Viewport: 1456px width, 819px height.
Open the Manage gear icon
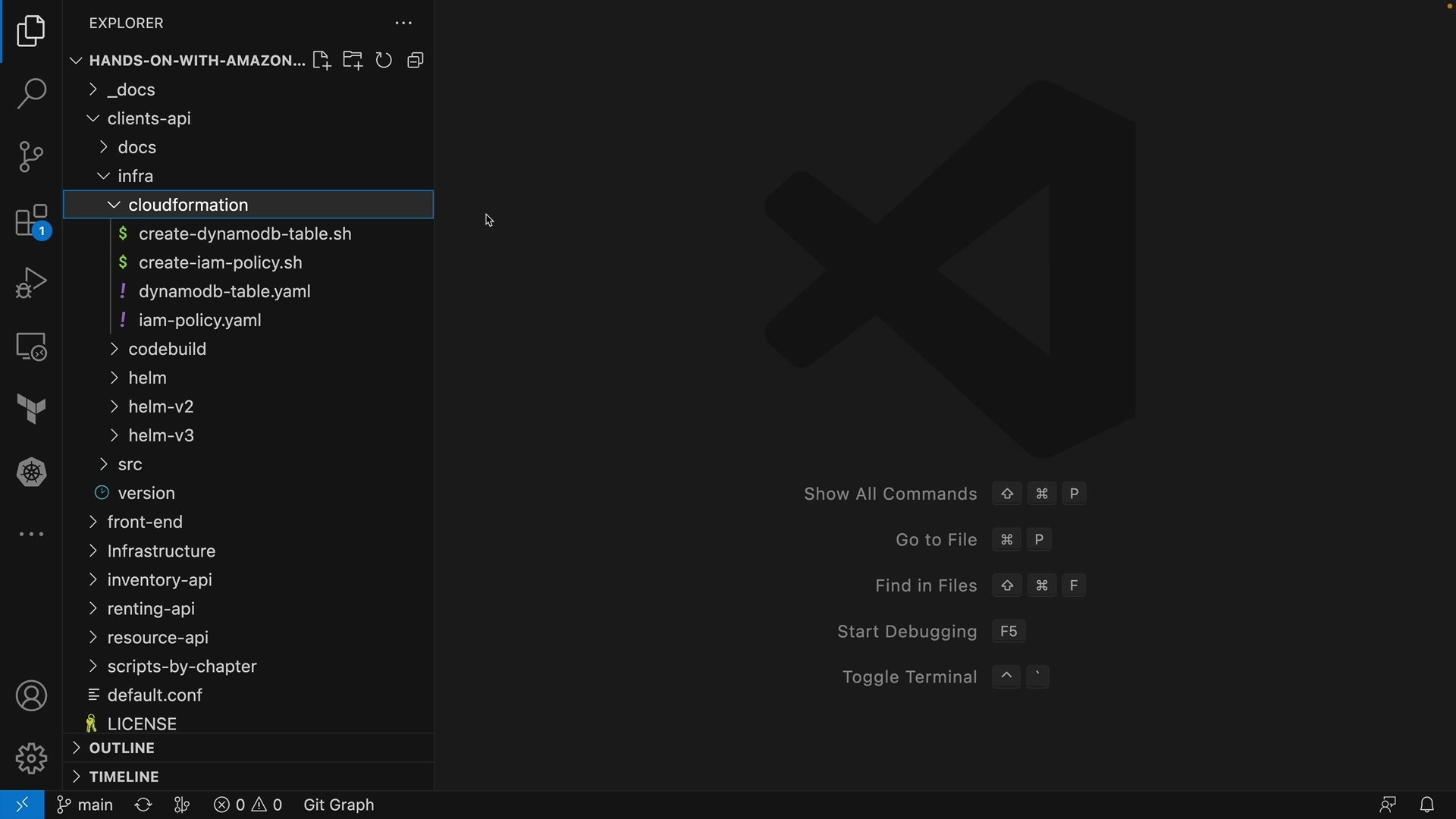31,758
